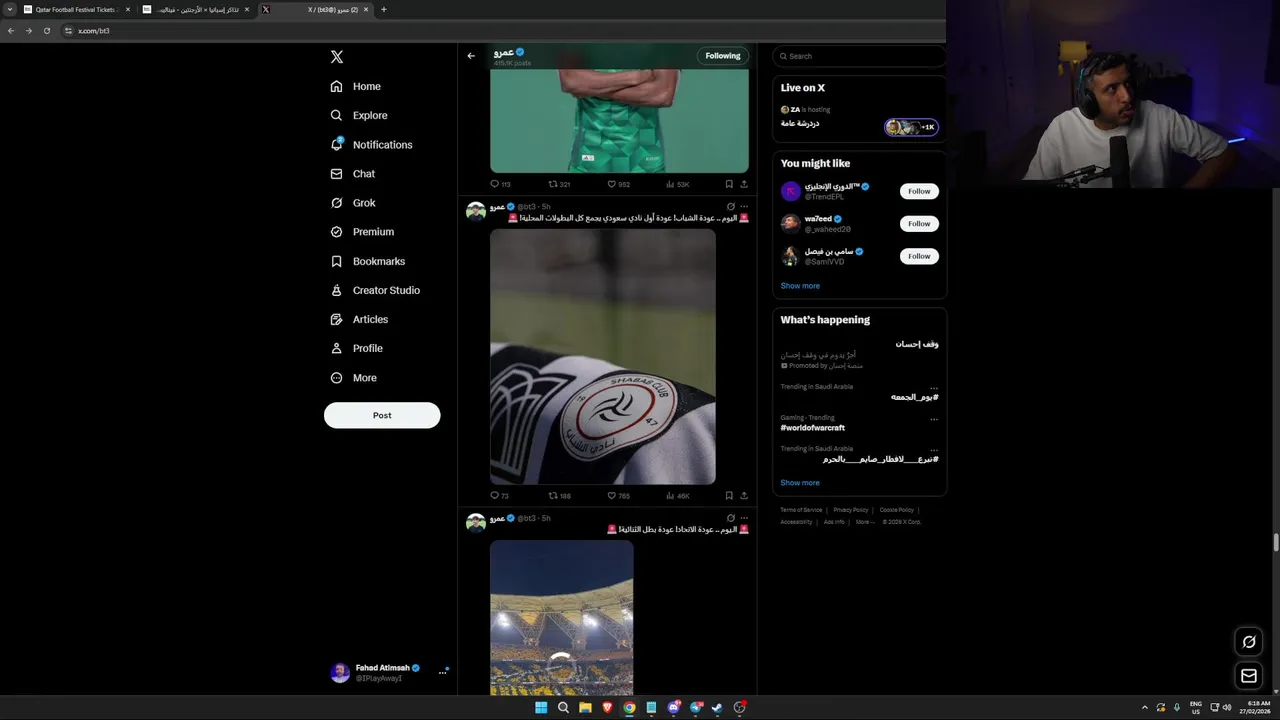Like the Shabab post with 765 likes
Image resolution: width=1280 pixels, height=720 pixels.
point(619,496)
